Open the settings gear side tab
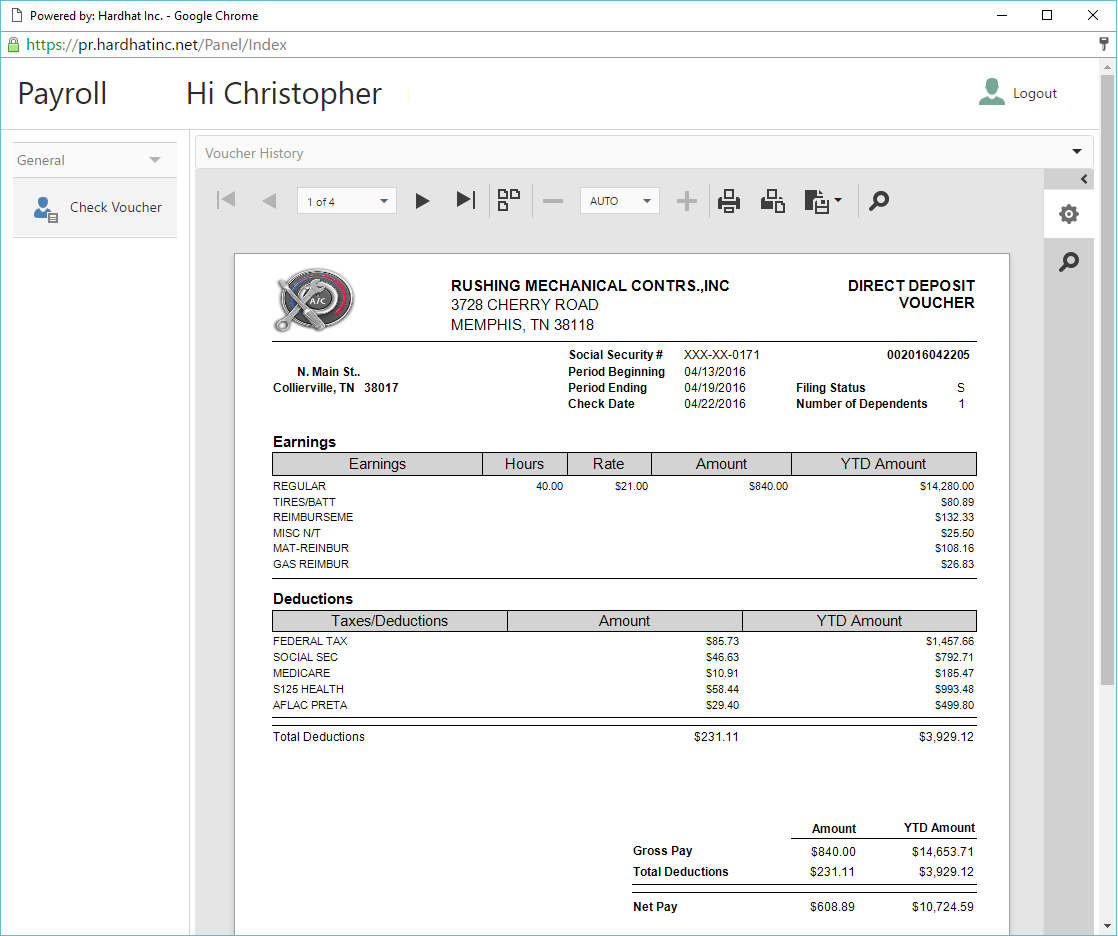Screen dimensions: 1118x936 click(1069, 214)
